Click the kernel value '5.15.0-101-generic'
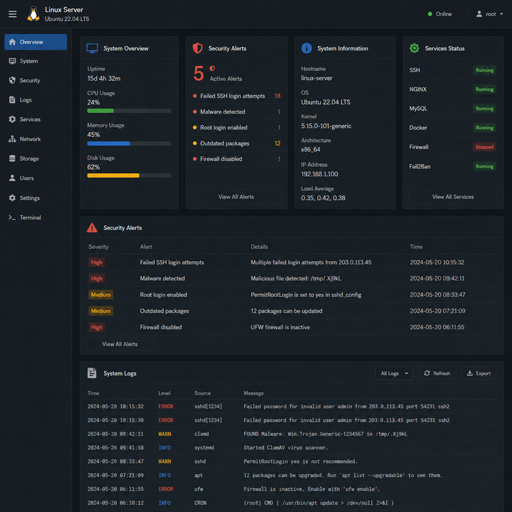 click(326, 126)
